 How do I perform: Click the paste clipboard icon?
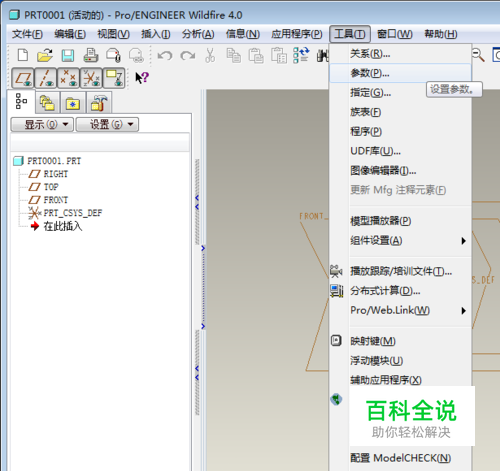tap(256, 55)
